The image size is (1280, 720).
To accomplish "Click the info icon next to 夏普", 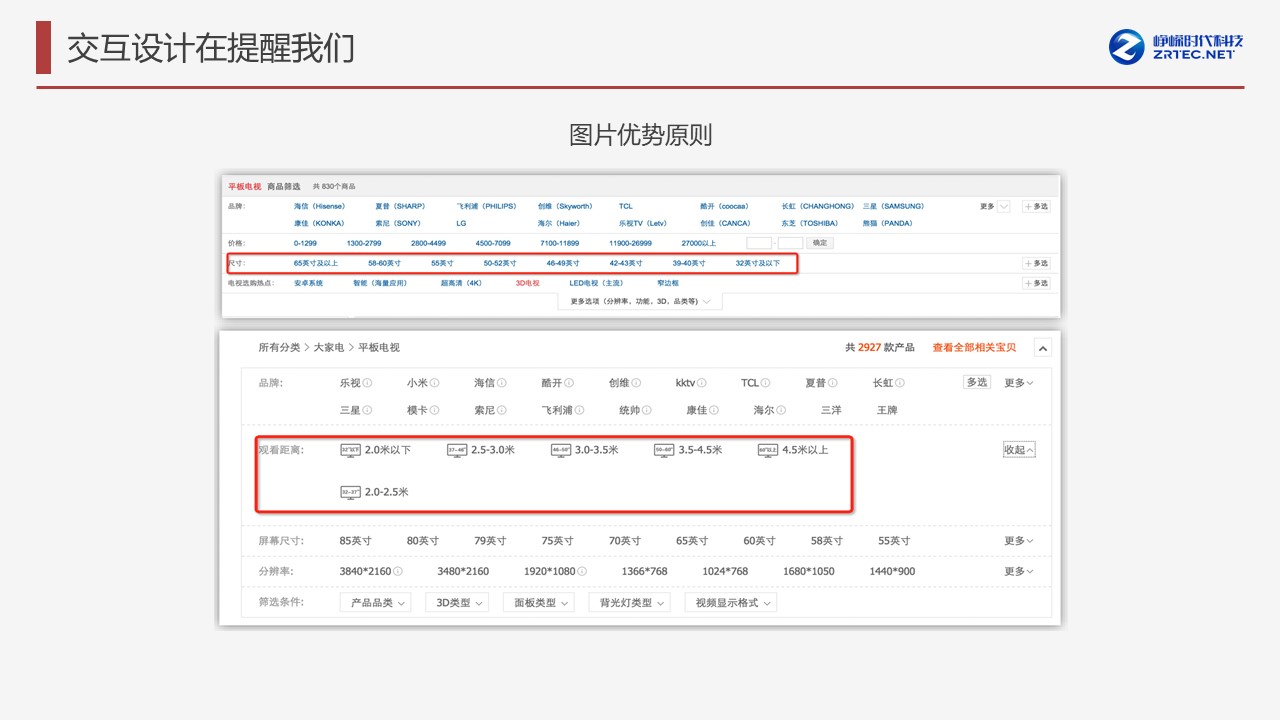I will [x=832, y=383].
